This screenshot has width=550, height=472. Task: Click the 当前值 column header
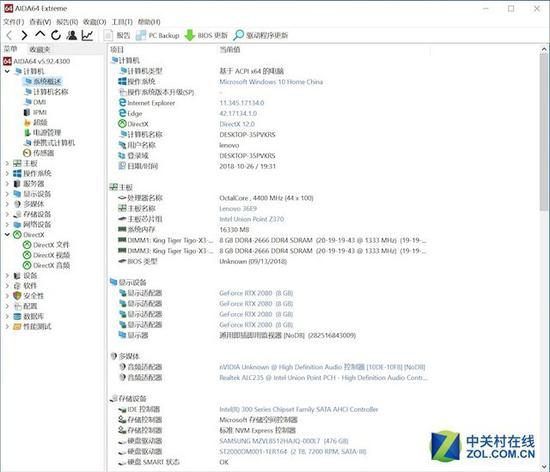[230, 49]
